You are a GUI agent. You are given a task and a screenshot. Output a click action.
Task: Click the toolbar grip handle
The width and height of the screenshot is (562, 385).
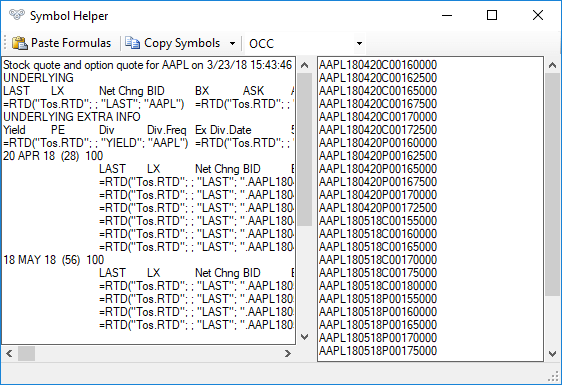coord(5,43)
